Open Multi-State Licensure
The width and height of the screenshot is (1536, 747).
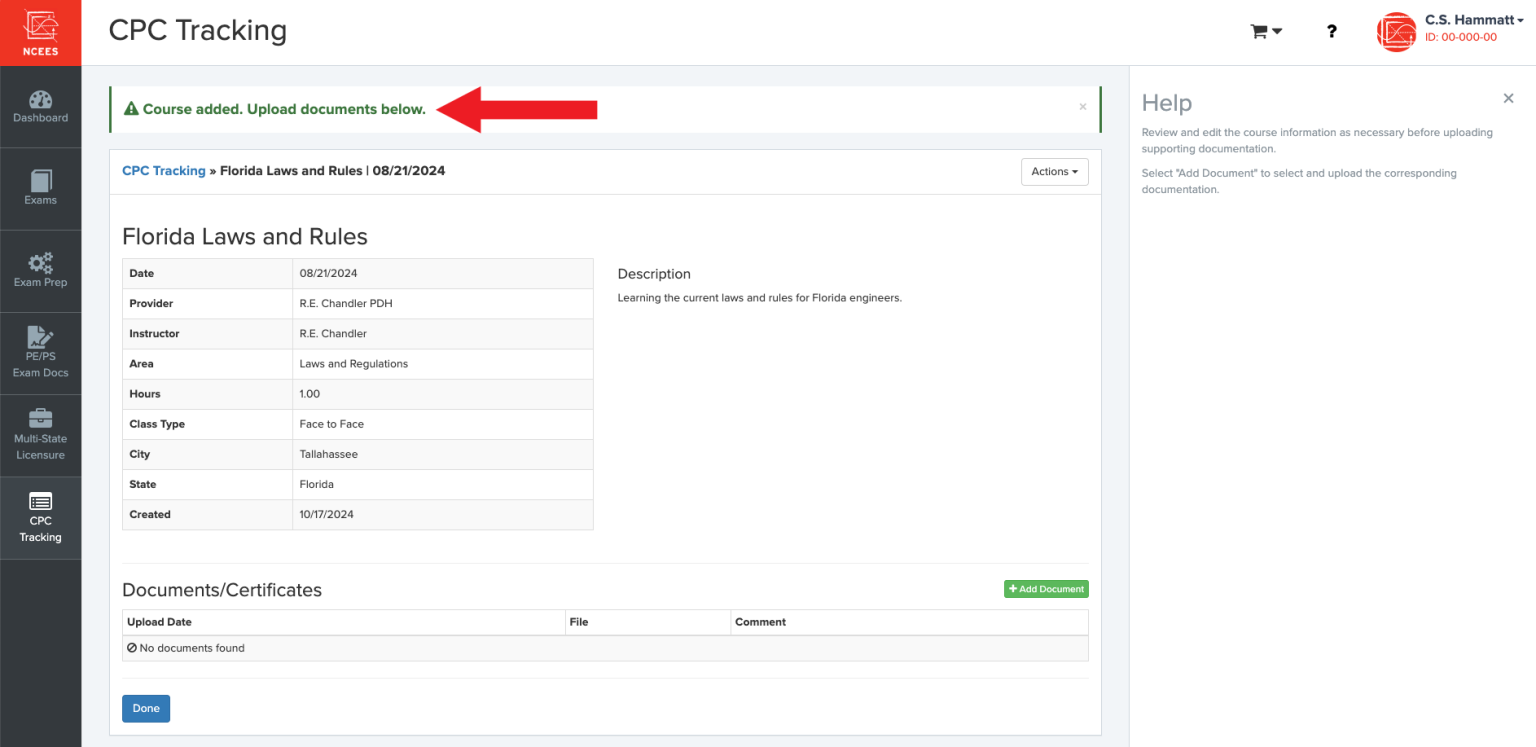pyautogui.click(x=40, y=434)
